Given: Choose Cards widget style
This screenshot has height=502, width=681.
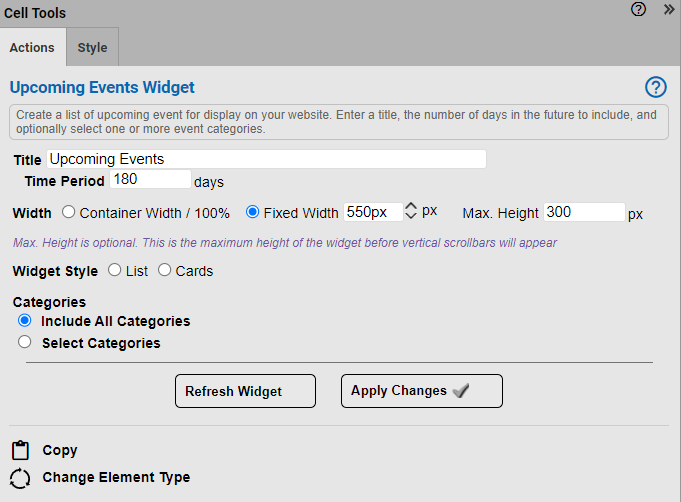Looking at the screenshot, I should (x=165, y=271).
